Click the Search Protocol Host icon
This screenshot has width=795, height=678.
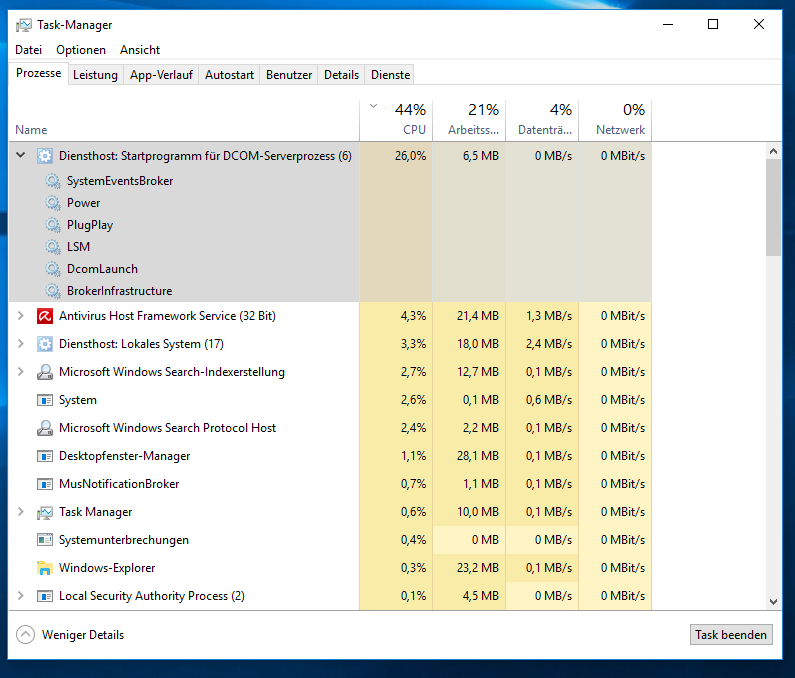(45, 428)
